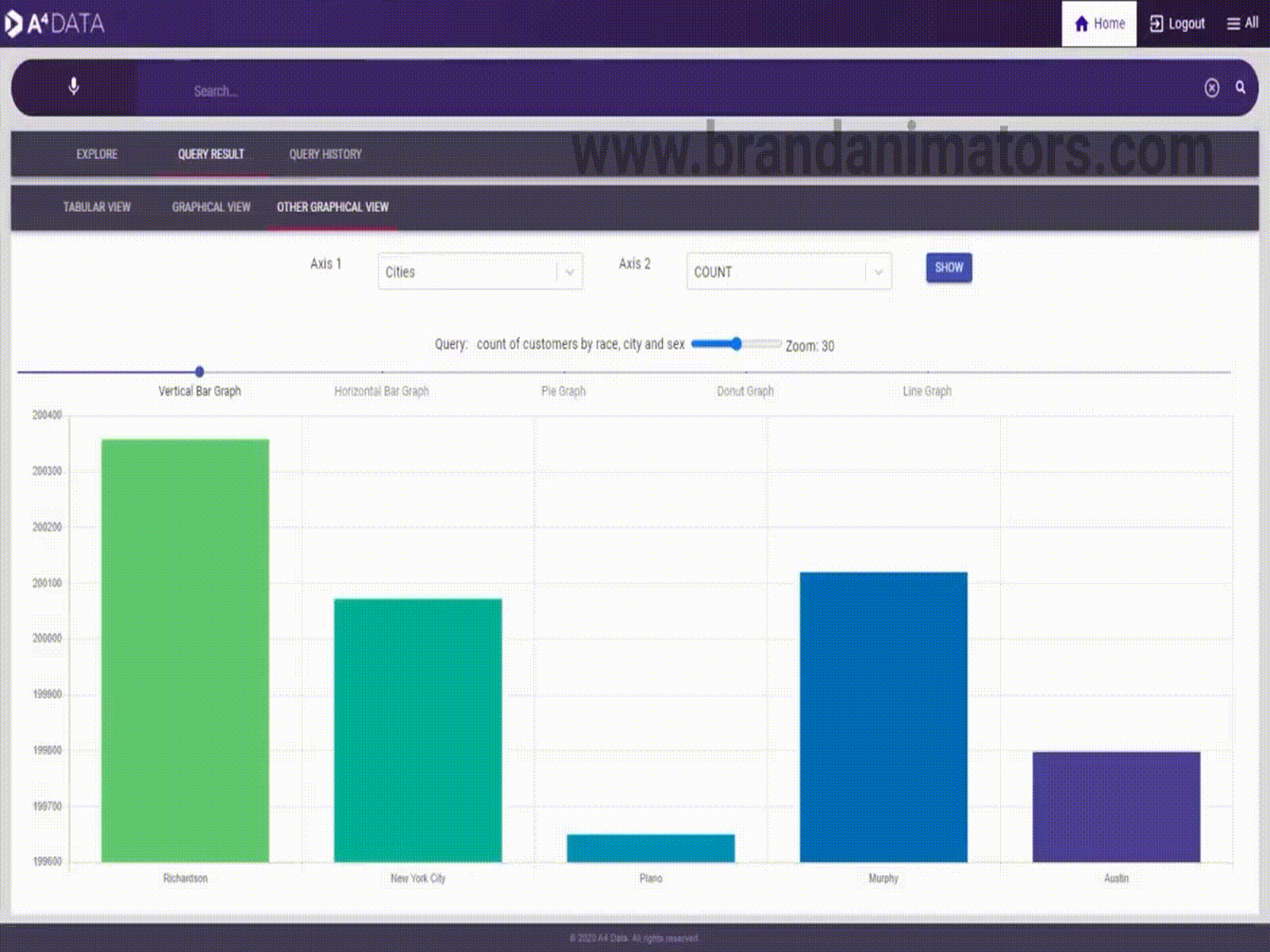Click the Murphy axis label

coord(883,878)
